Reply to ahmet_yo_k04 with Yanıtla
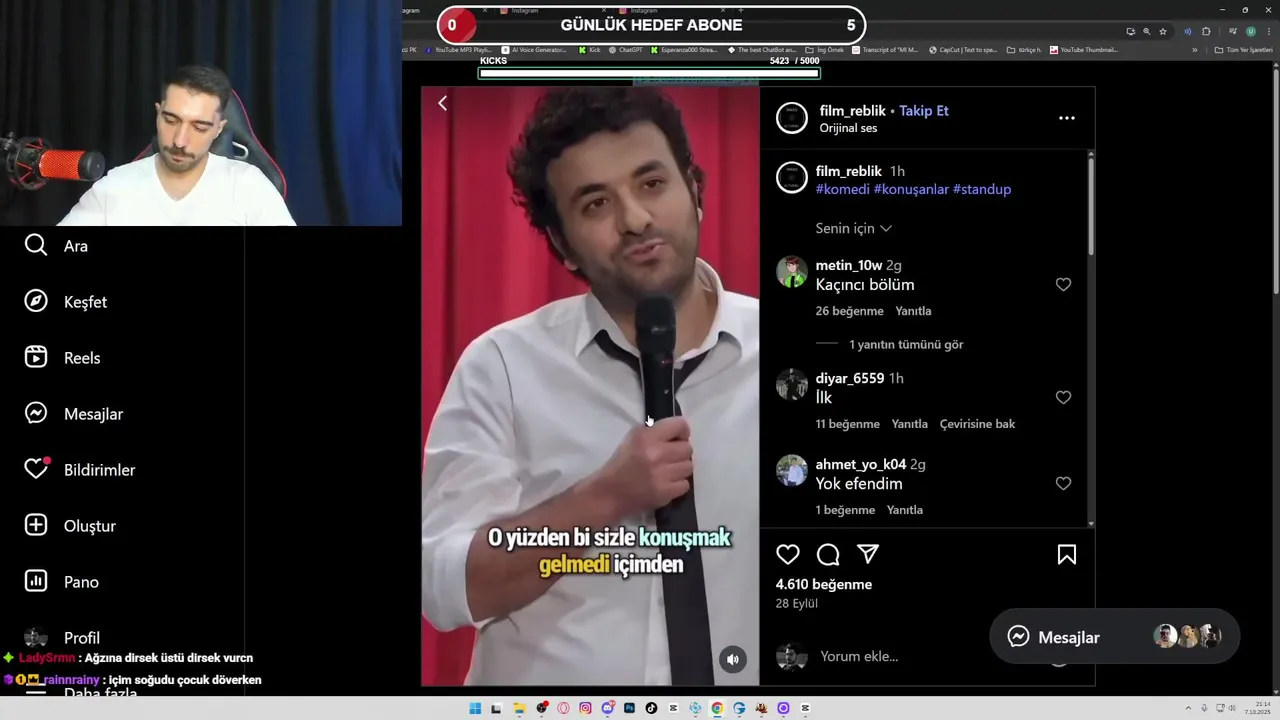The height and width of the screenshot is (720, 1280). pos(905,510)
